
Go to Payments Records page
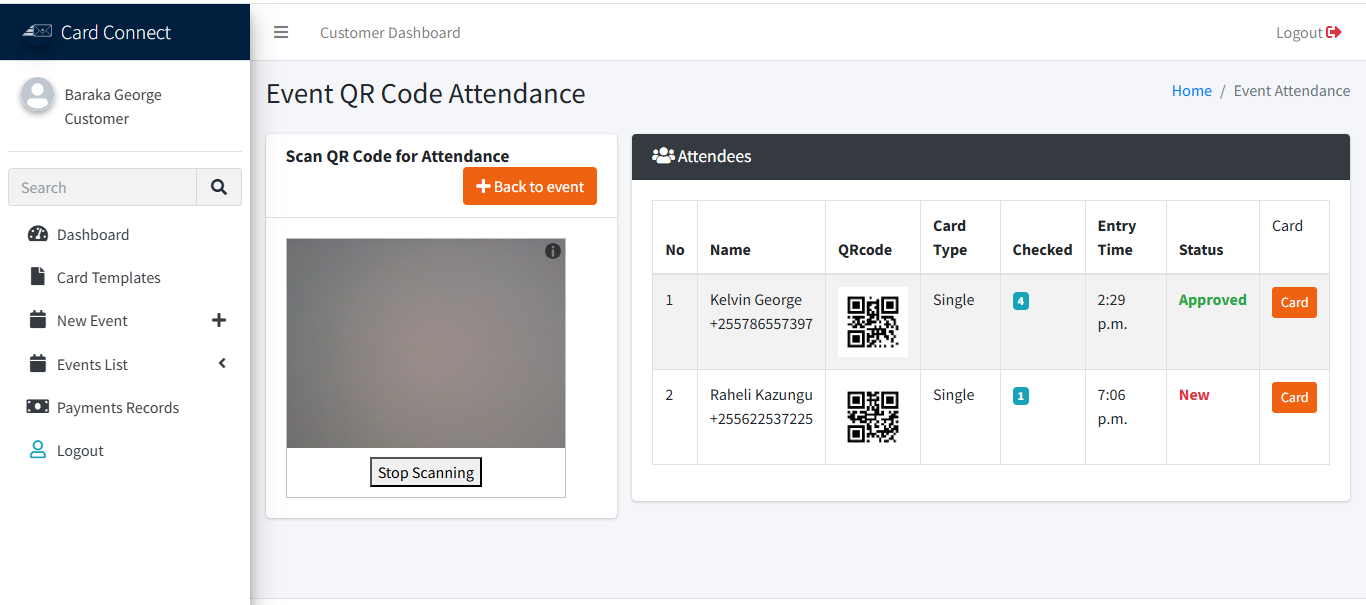[117, 407]
